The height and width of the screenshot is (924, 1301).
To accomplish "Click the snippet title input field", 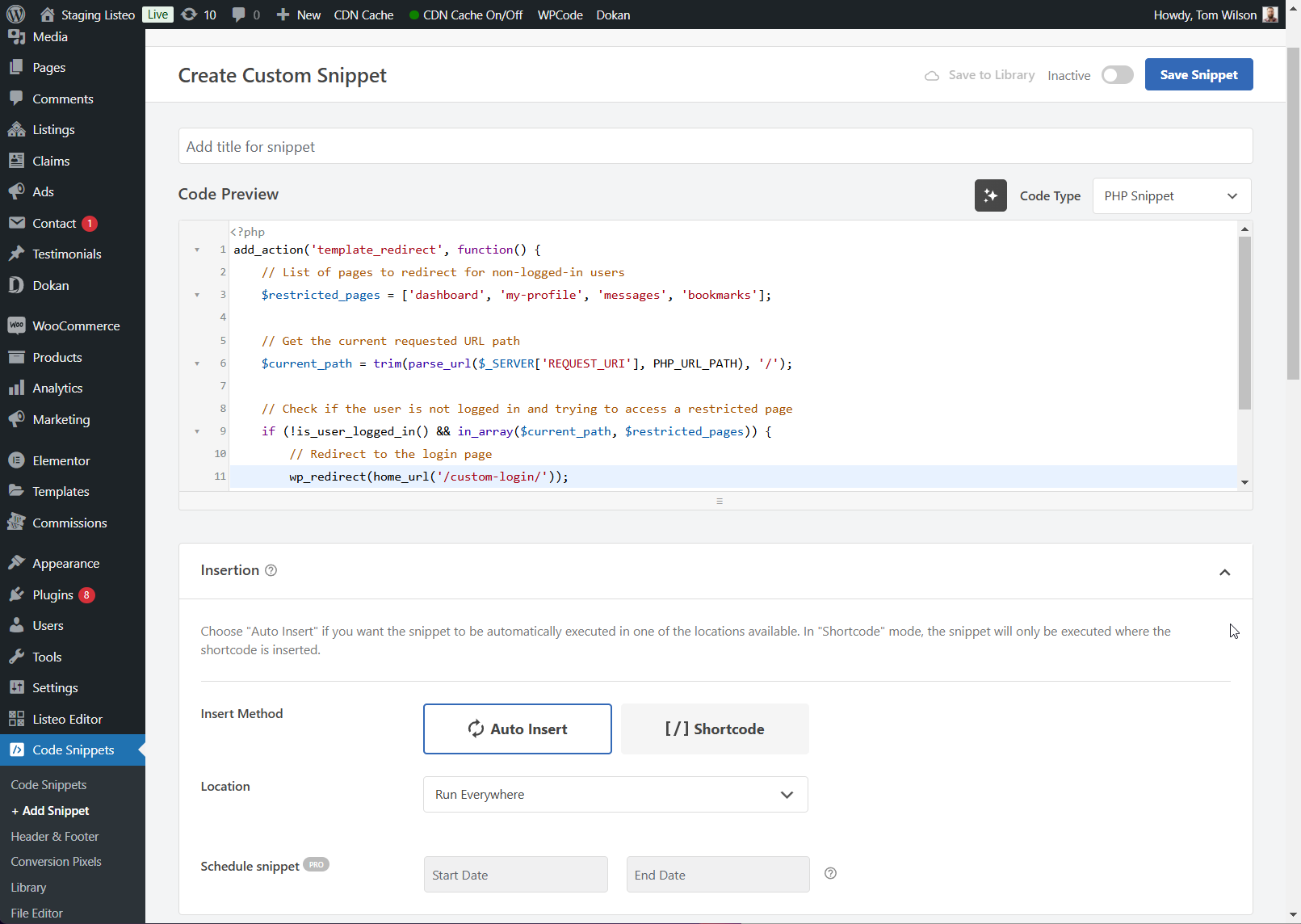I will [x=715, y=146].
